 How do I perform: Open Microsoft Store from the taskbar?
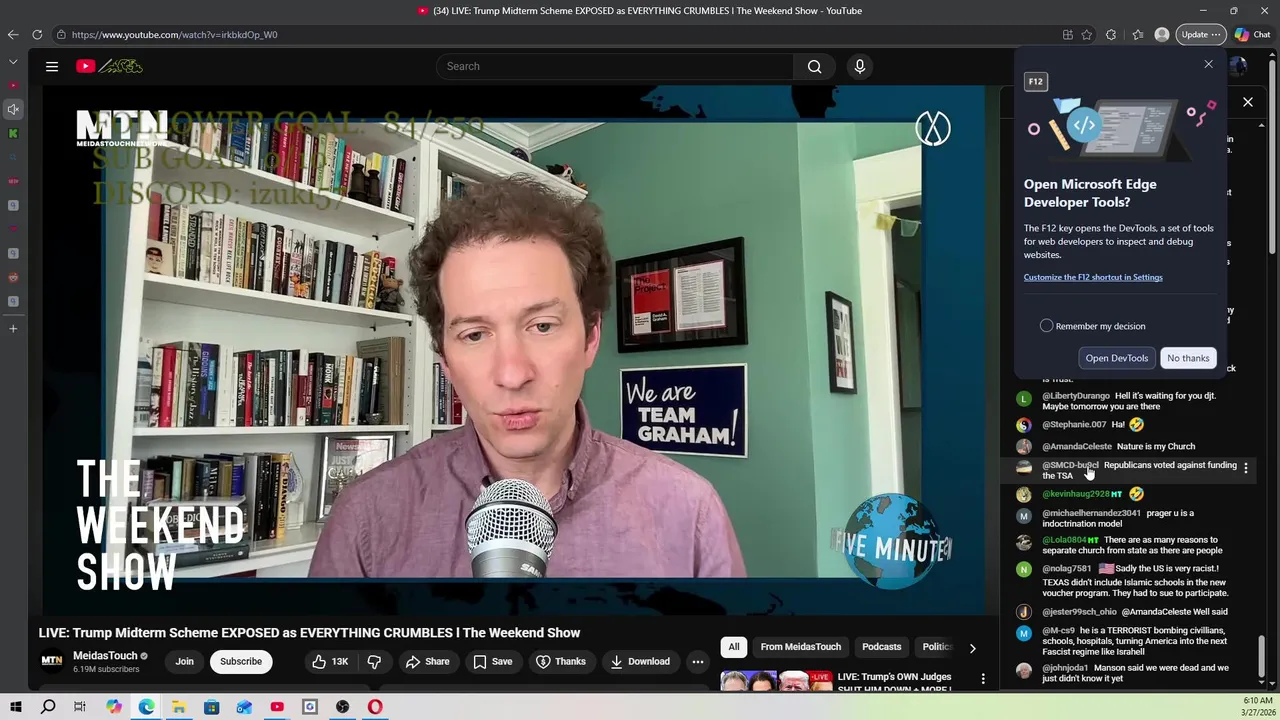pos(211,707)
